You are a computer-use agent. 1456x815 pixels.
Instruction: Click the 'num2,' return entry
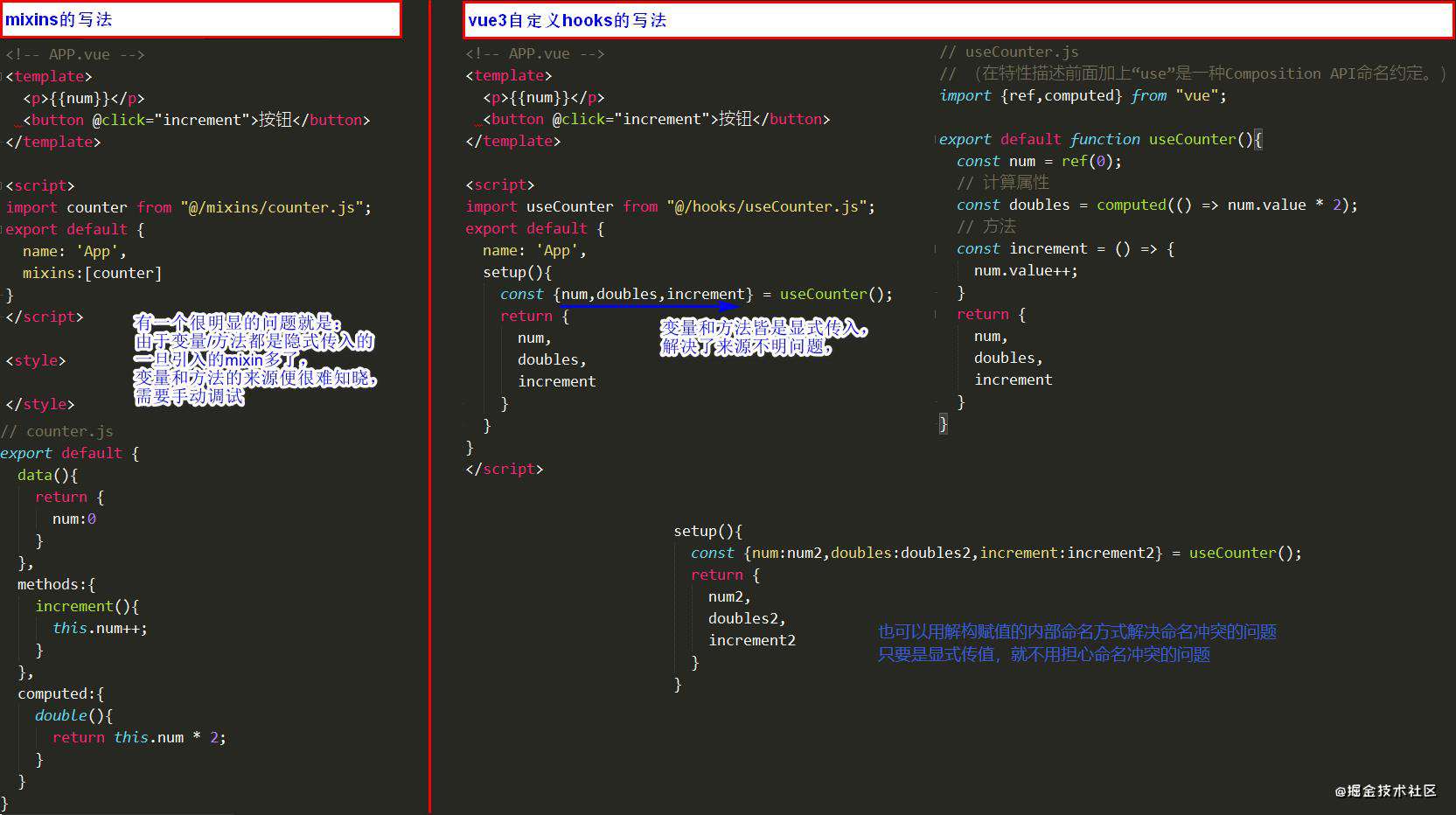(x=730, y=596)
